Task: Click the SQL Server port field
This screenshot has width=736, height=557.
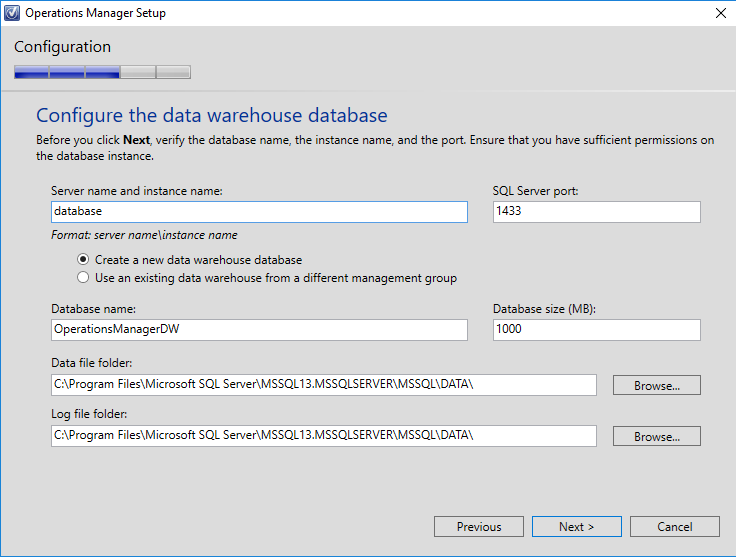Action: (x=597, y=212)
